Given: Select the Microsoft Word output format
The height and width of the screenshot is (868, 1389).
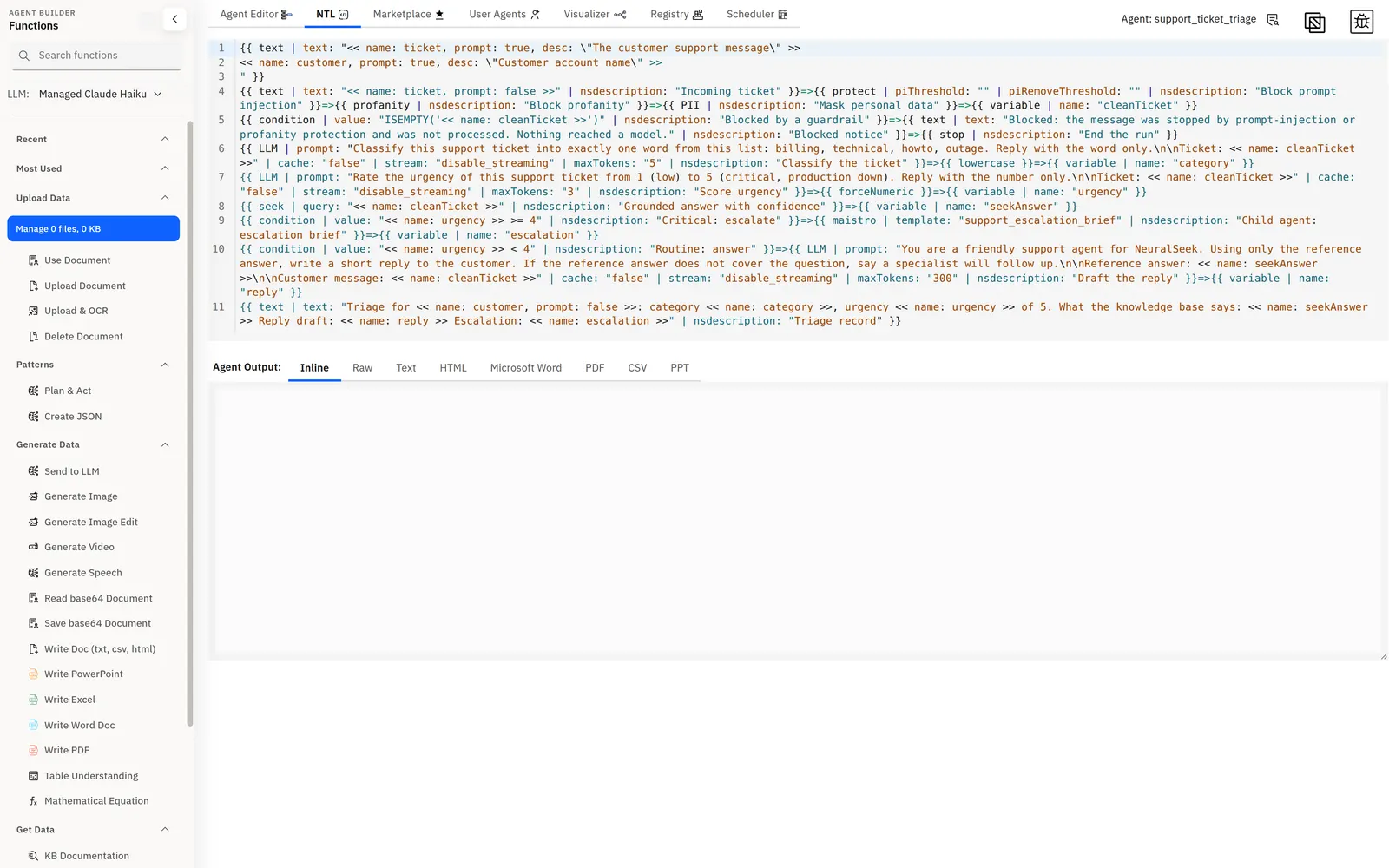Looking at the screenshot, I should point(526,368).
